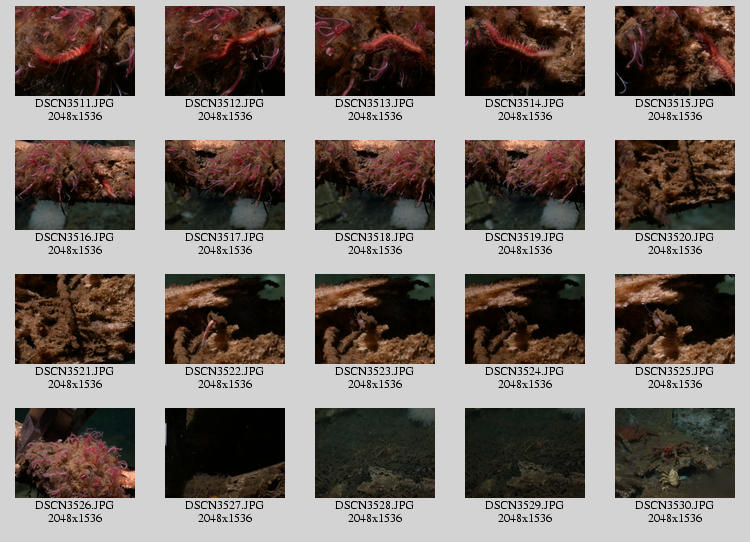Click the 2048x1536 size under DSCN3526.JPG
This screenshot has height=542, width=750.
click(75, 518)
